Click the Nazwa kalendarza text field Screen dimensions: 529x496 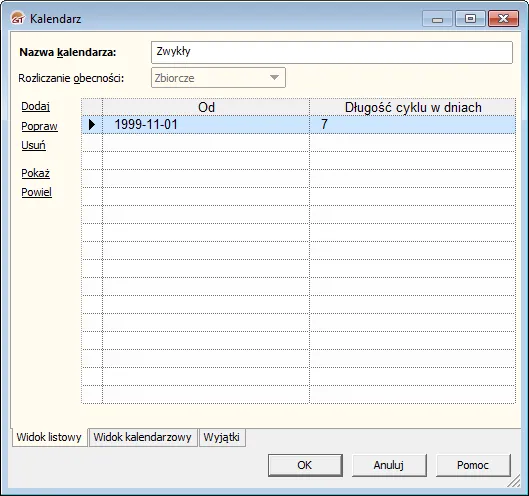click(x=332, y=52)
